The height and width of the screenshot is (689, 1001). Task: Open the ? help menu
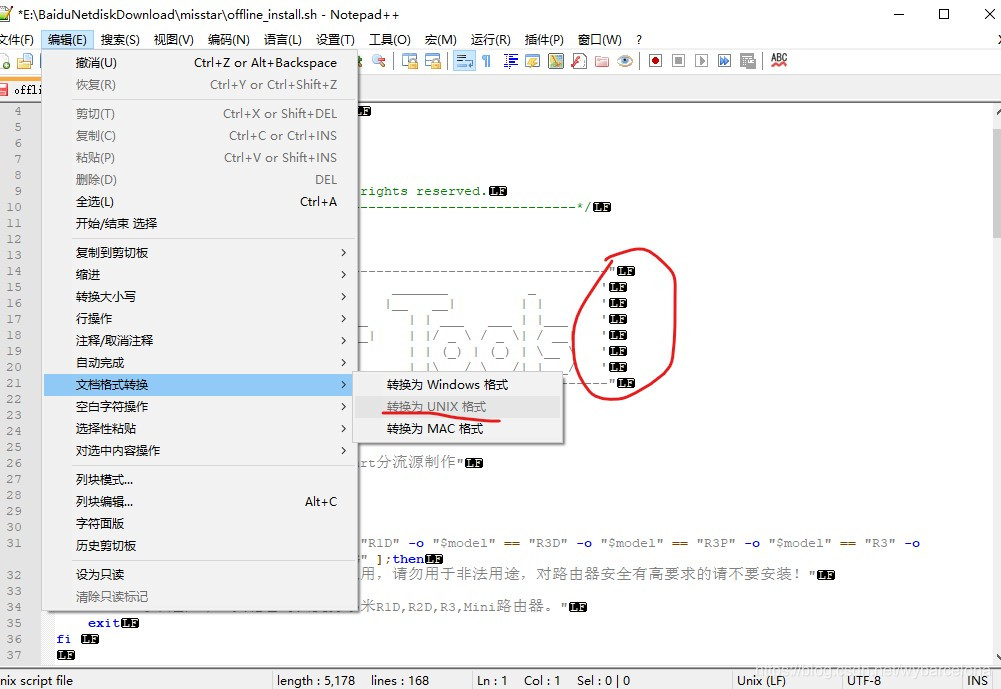click(x=639, y=40)
